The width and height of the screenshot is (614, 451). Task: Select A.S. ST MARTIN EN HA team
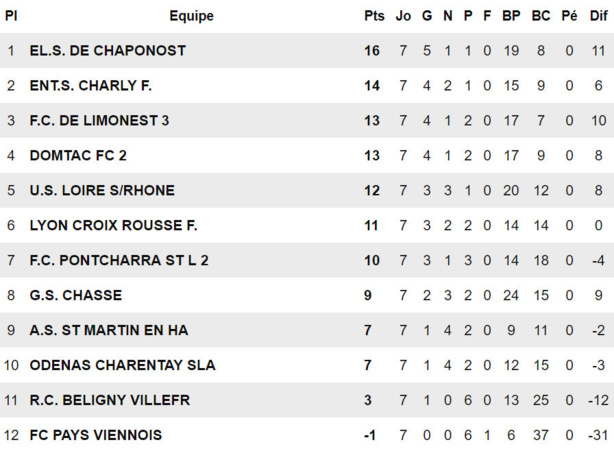click(109, 331)
